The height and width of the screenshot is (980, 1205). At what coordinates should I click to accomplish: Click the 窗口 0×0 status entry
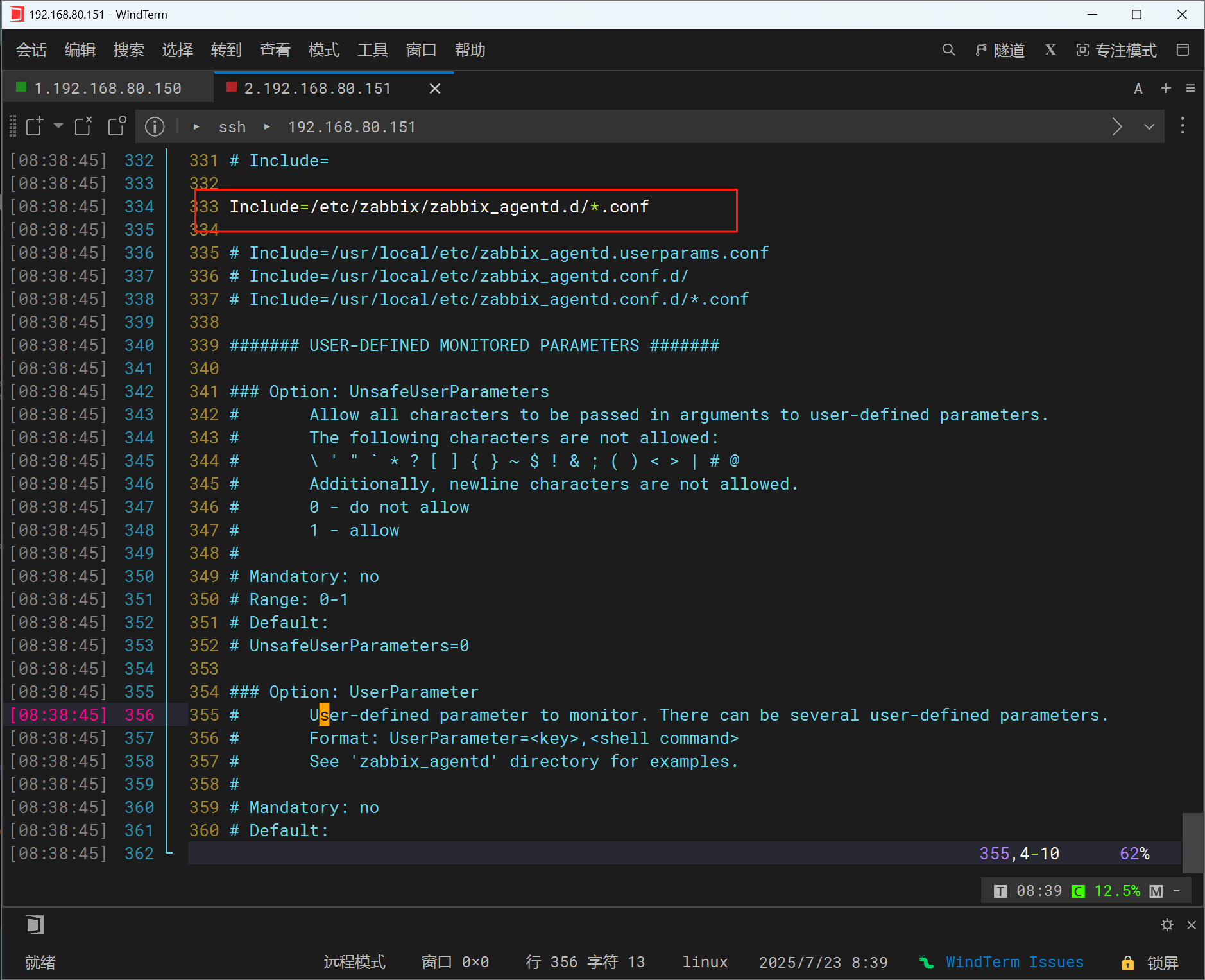456,962
